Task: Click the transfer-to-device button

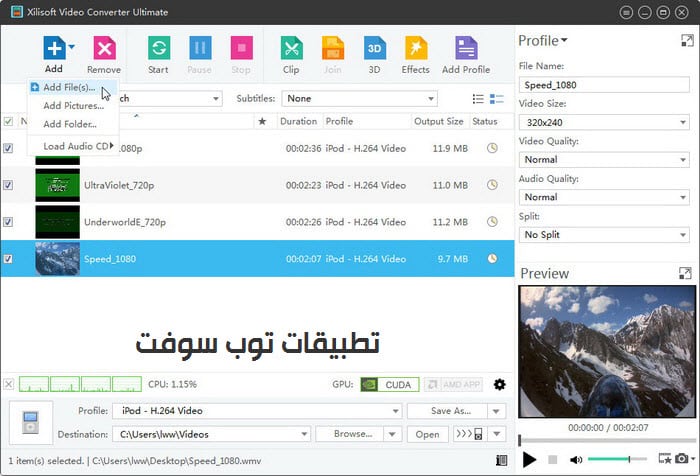Action: tap(470, 434)
